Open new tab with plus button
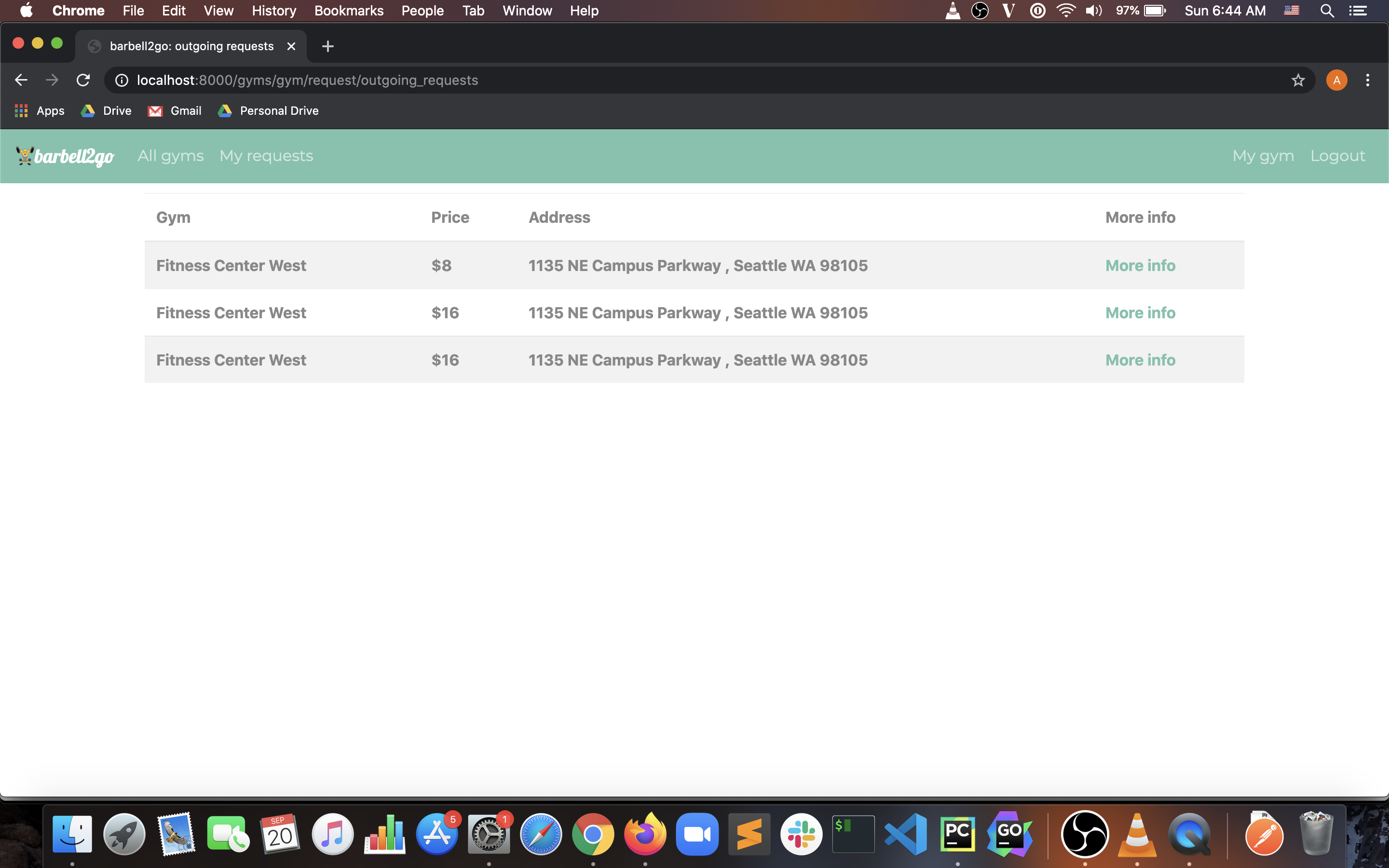1389x868 pixels. pyautogui.click(x=328, y=46)
